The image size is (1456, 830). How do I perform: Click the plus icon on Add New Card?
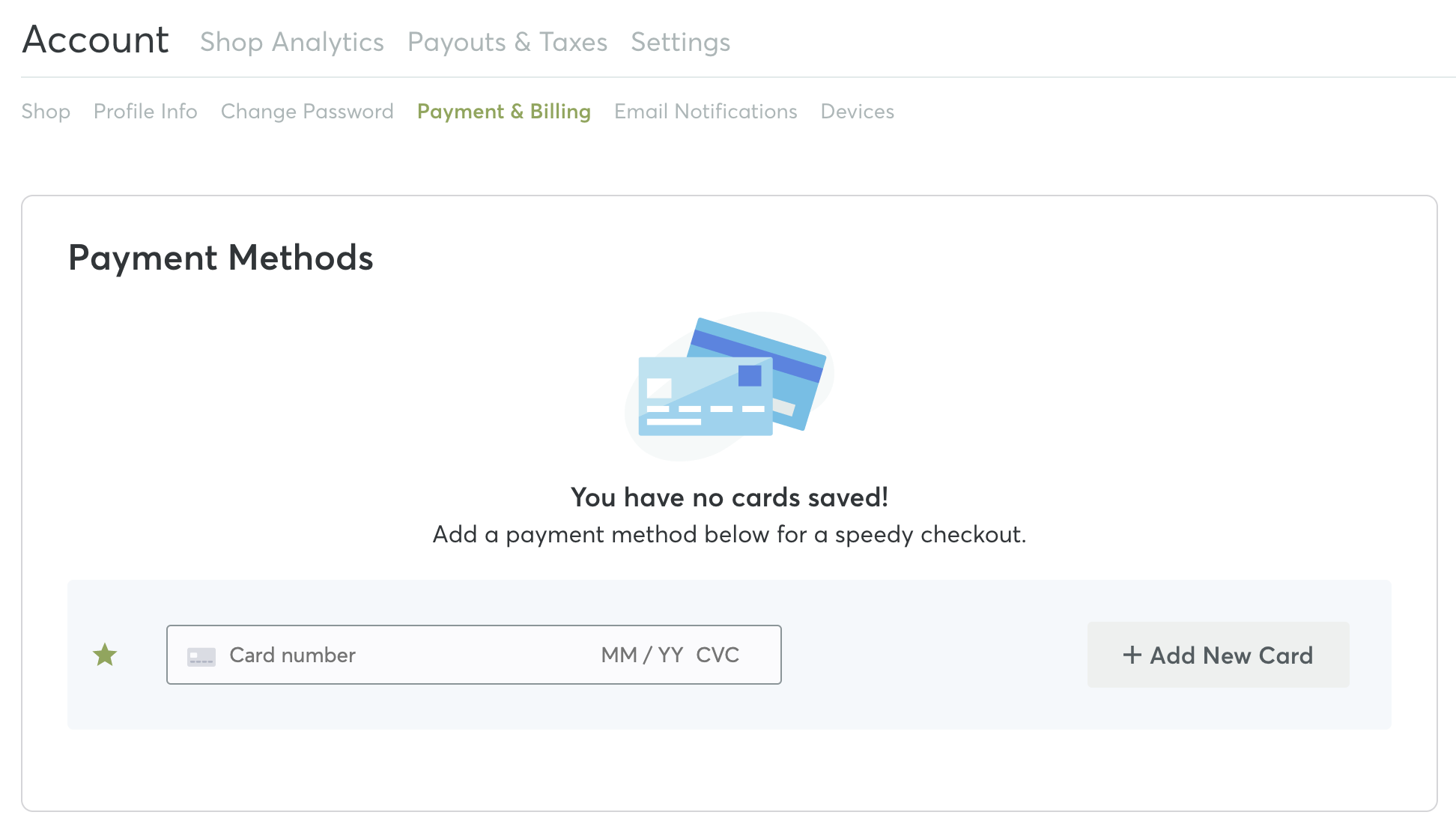[1132, 655]
